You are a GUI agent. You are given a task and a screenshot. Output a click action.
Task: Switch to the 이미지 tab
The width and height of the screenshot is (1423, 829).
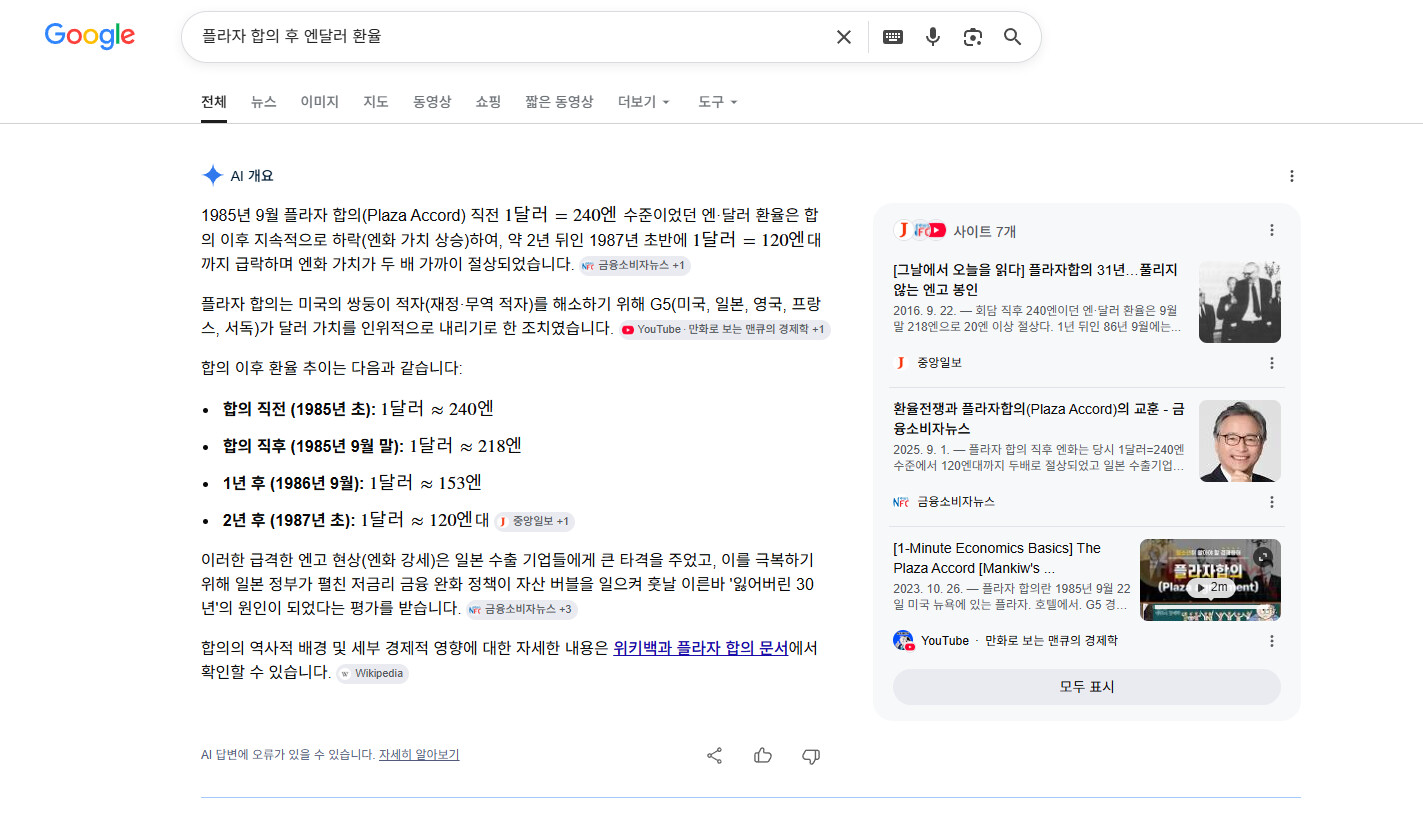[320, 102]
